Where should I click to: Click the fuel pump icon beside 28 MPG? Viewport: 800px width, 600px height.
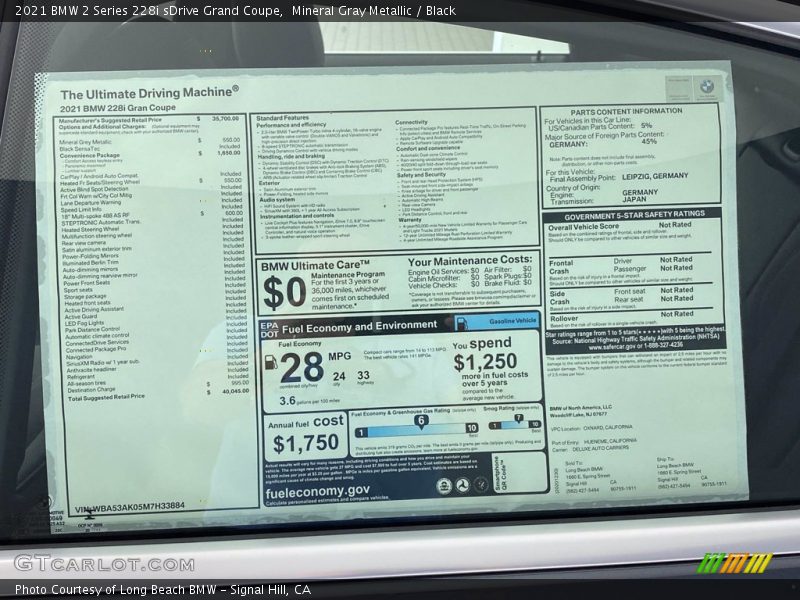point(271,363)
